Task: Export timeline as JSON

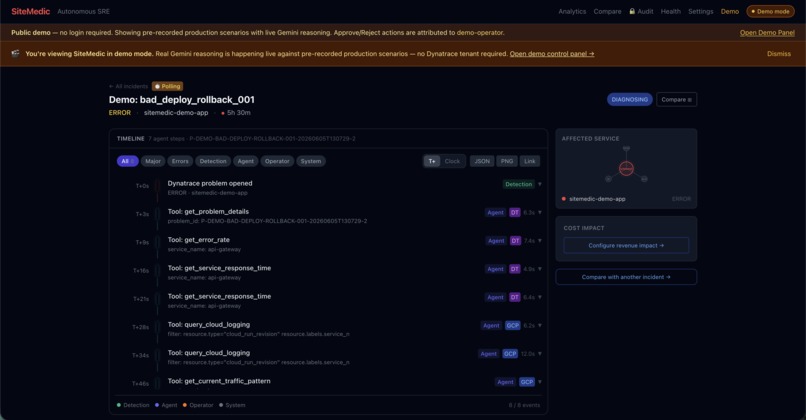Action: point(482,161)
